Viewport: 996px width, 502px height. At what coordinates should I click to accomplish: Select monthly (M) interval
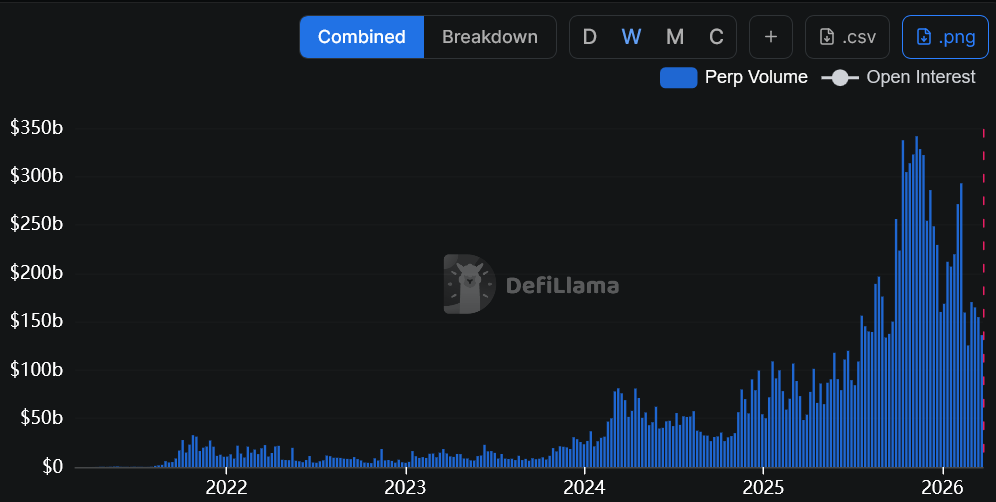pos(675,37)
